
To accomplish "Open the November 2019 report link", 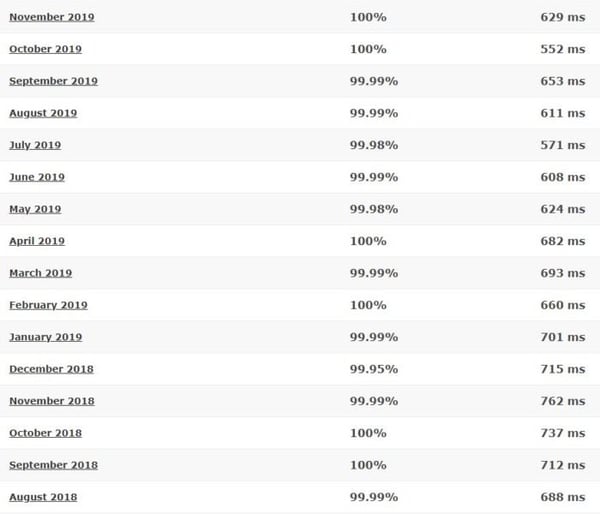I will (52, 17).
